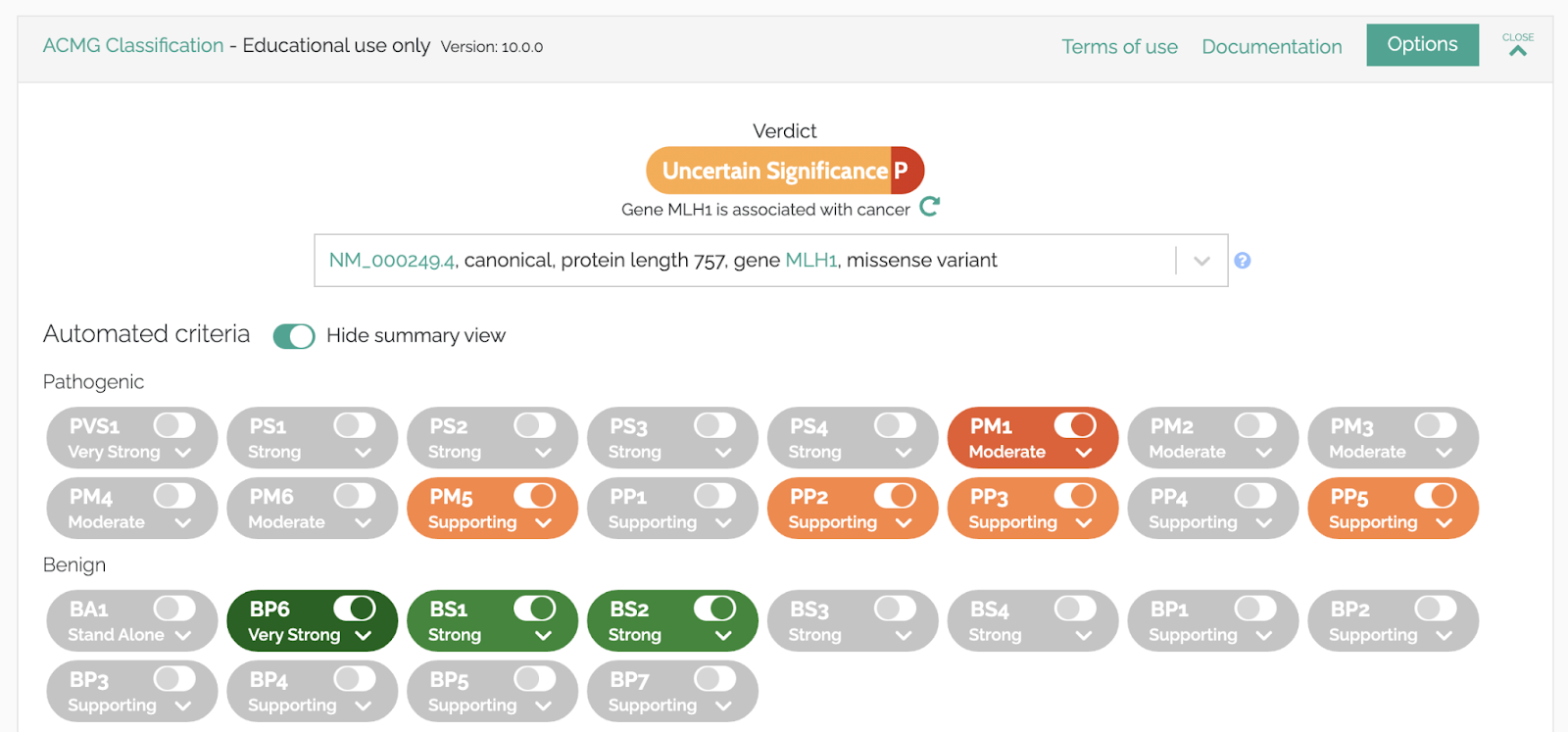Toggle the Hide summary view switch
The image size is (1568, 732).
(x=294, y=336)
